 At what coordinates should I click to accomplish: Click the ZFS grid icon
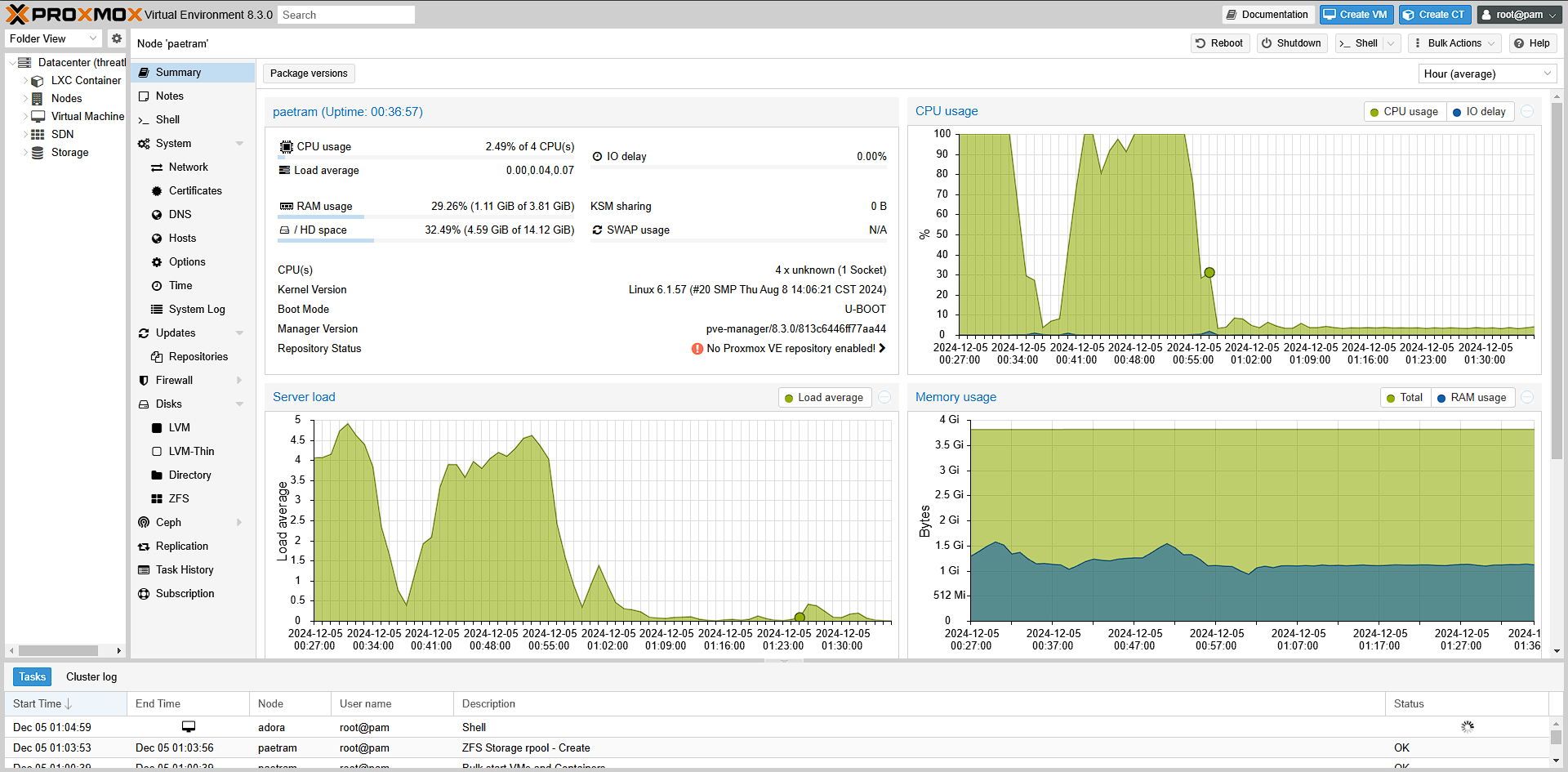[157, 499]
